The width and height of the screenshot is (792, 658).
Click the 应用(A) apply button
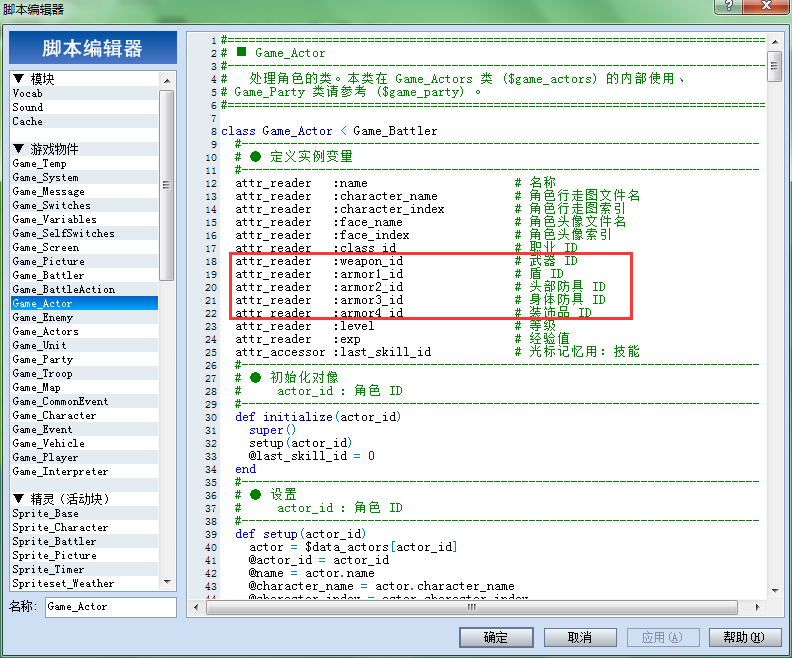(x=663, y=637)
